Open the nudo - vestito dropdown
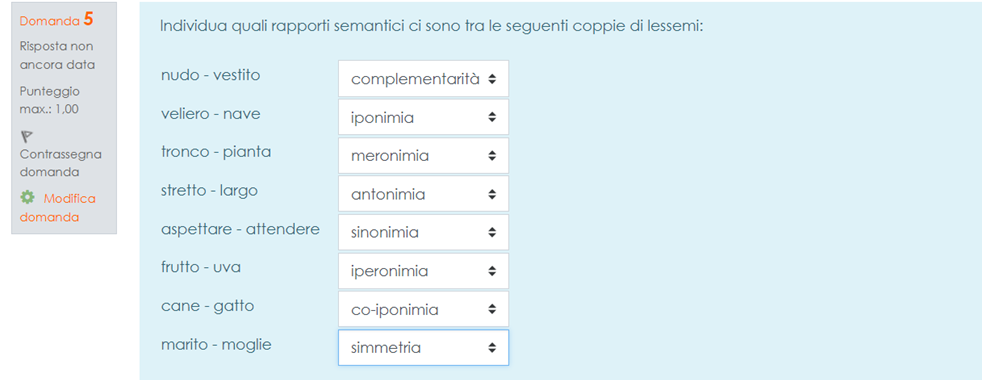The width and height of the screenshot is (982, 380). coord(423,79)
